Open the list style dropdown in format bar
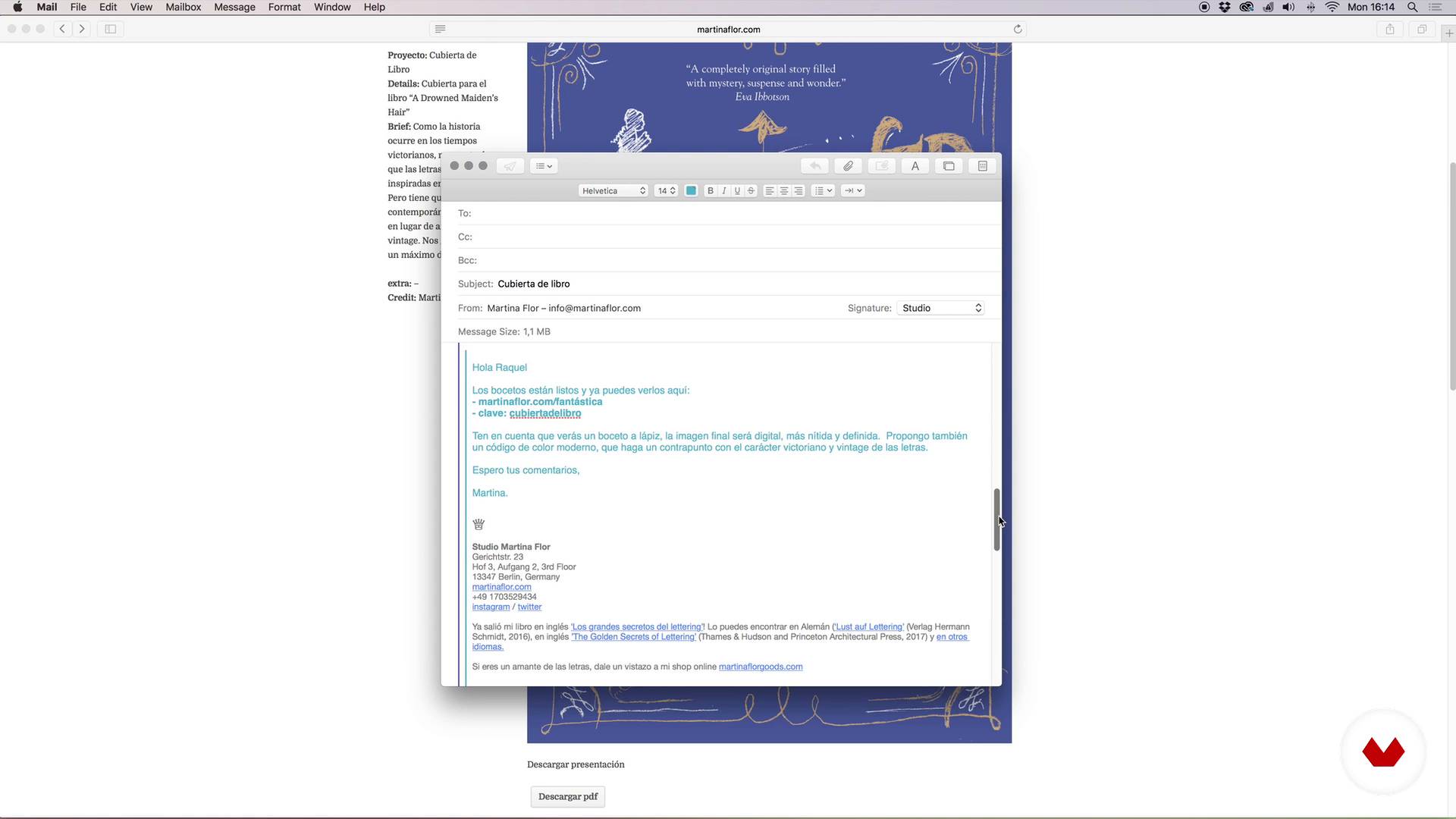Screen dimensions: 1456x819 pos(823,191)
